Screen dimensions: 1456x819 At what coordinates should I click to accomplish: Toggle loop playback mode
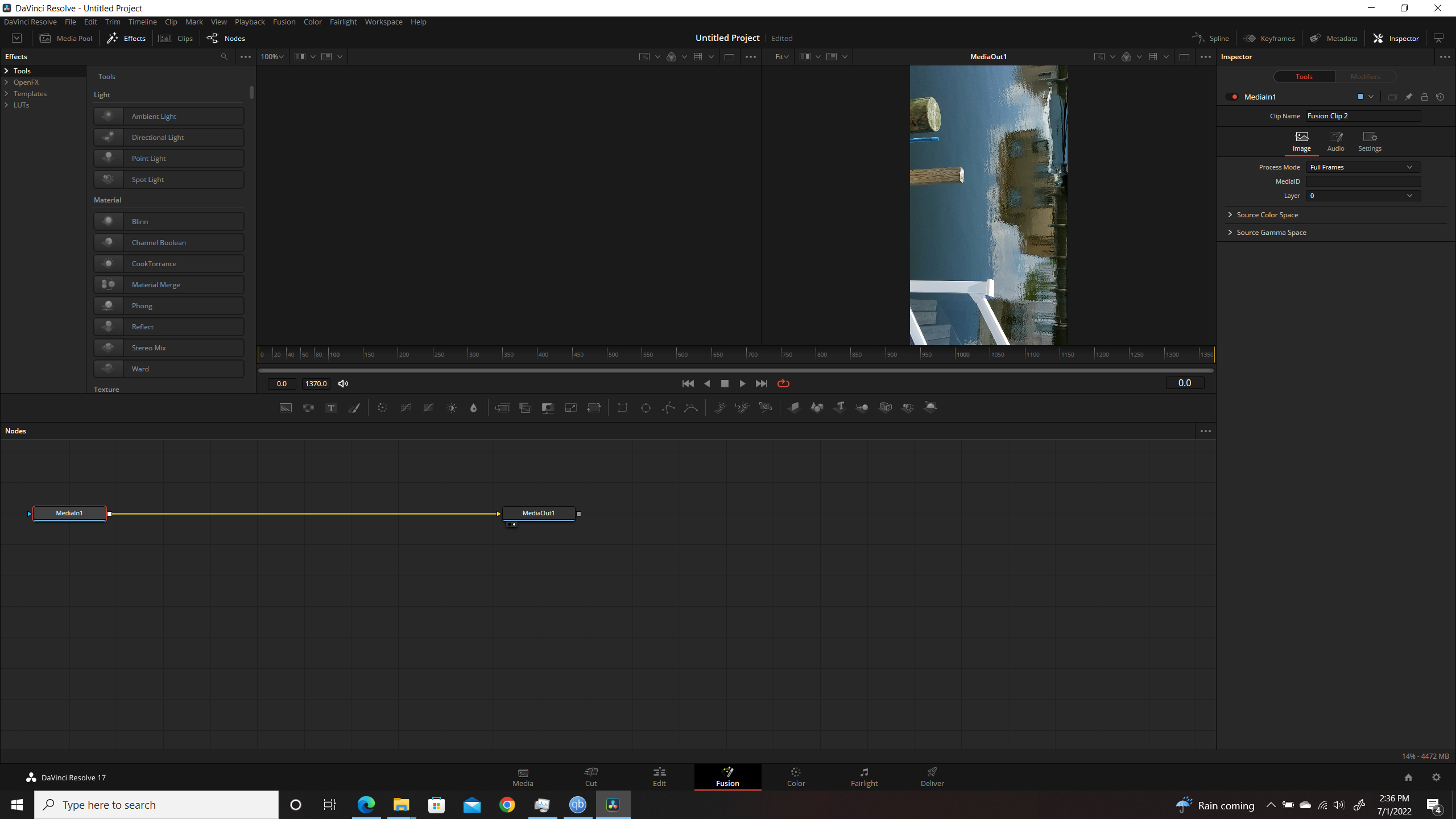(x=783, y=384)
